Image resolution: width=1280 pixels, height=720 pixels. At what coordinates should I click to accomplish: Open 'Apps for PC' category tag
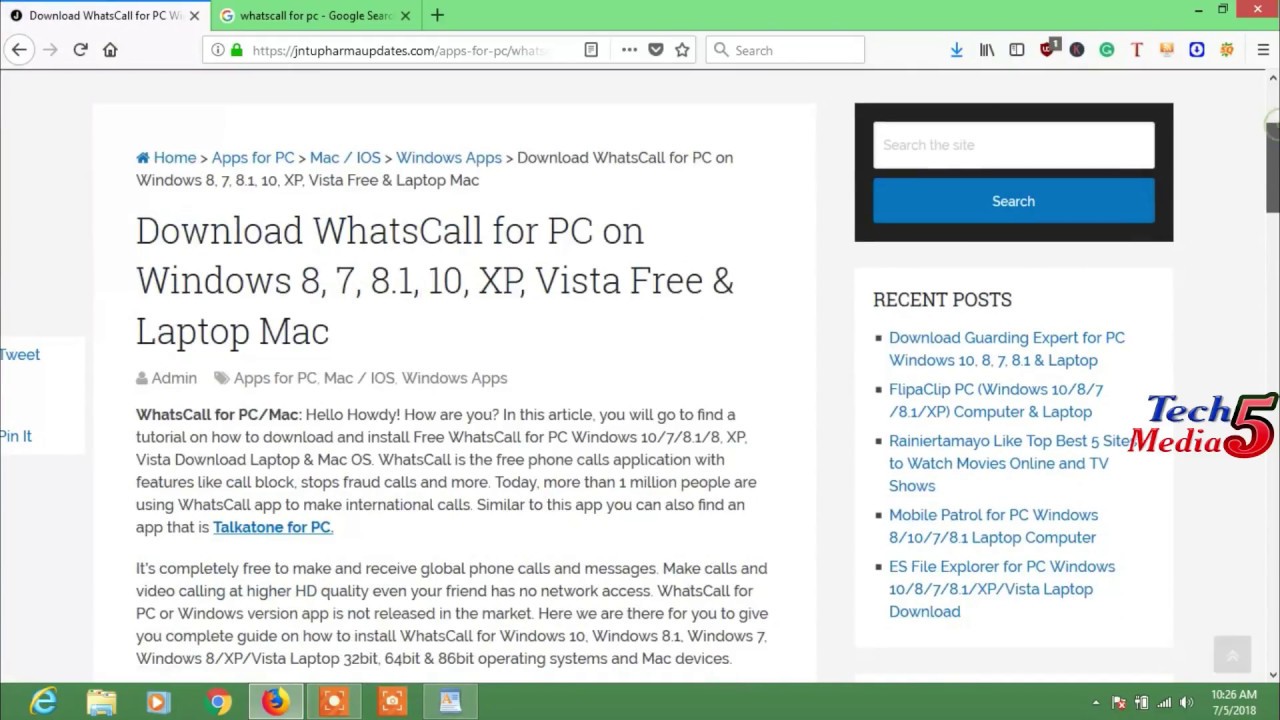point(275,378)
